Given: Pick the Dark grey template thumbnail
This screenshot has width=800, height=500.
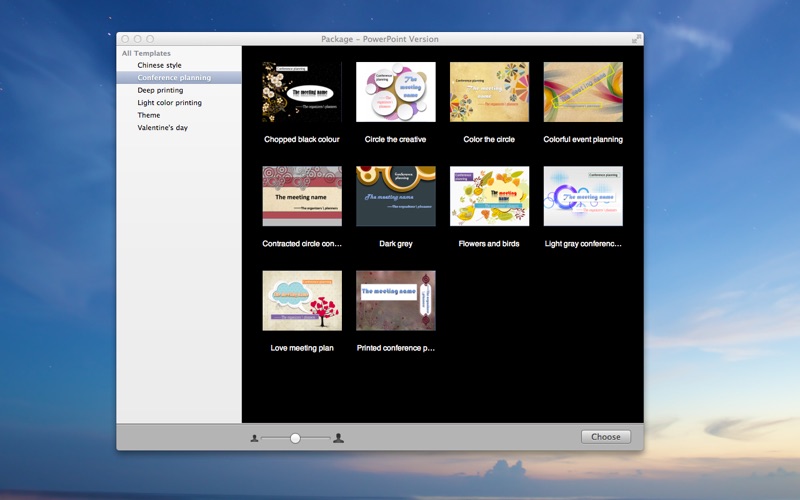Looking at the screenshot, I should point(396,196).
